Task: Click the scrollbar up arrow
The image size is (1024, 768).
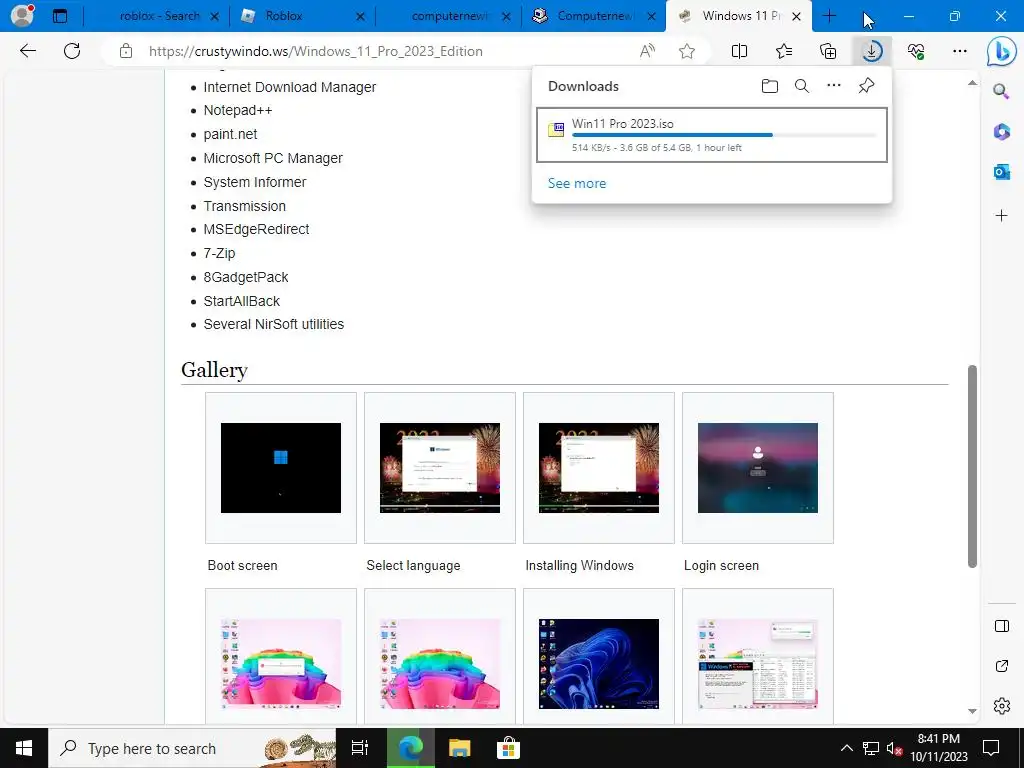Action: (972, 83)
